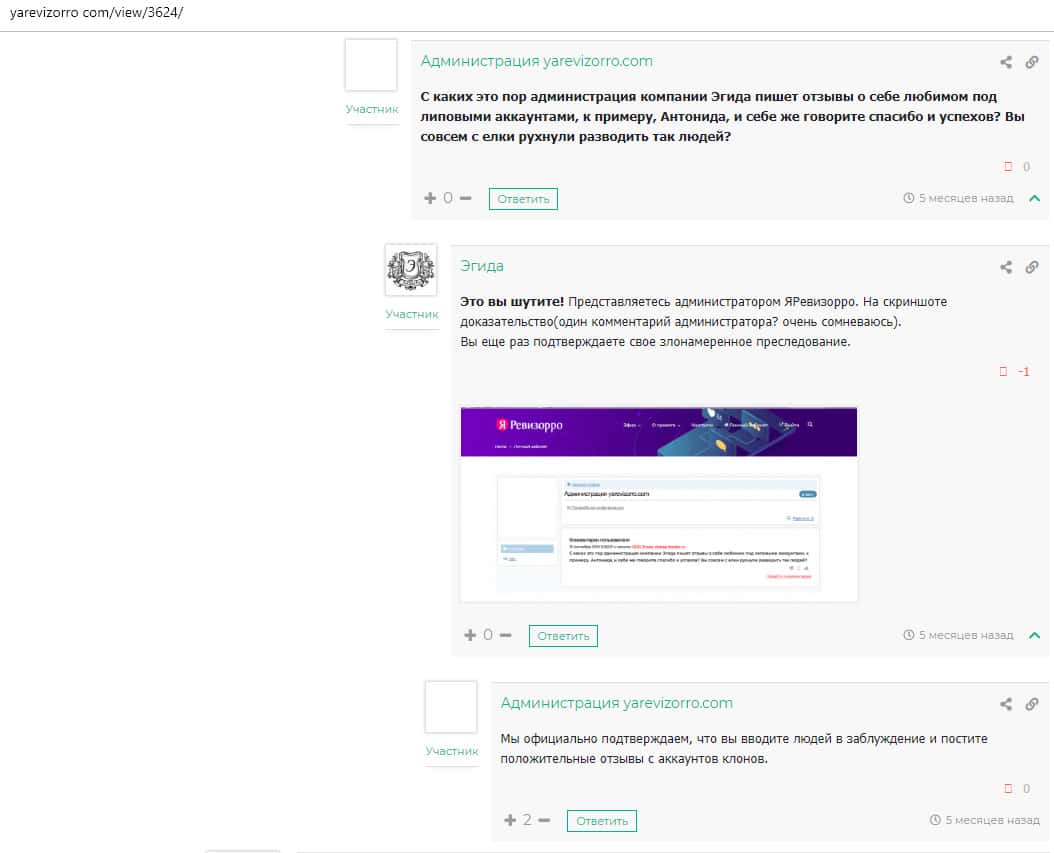Copy permalink of the Эгида comment
This screenshot has height=853, width=1054.
1032,268
